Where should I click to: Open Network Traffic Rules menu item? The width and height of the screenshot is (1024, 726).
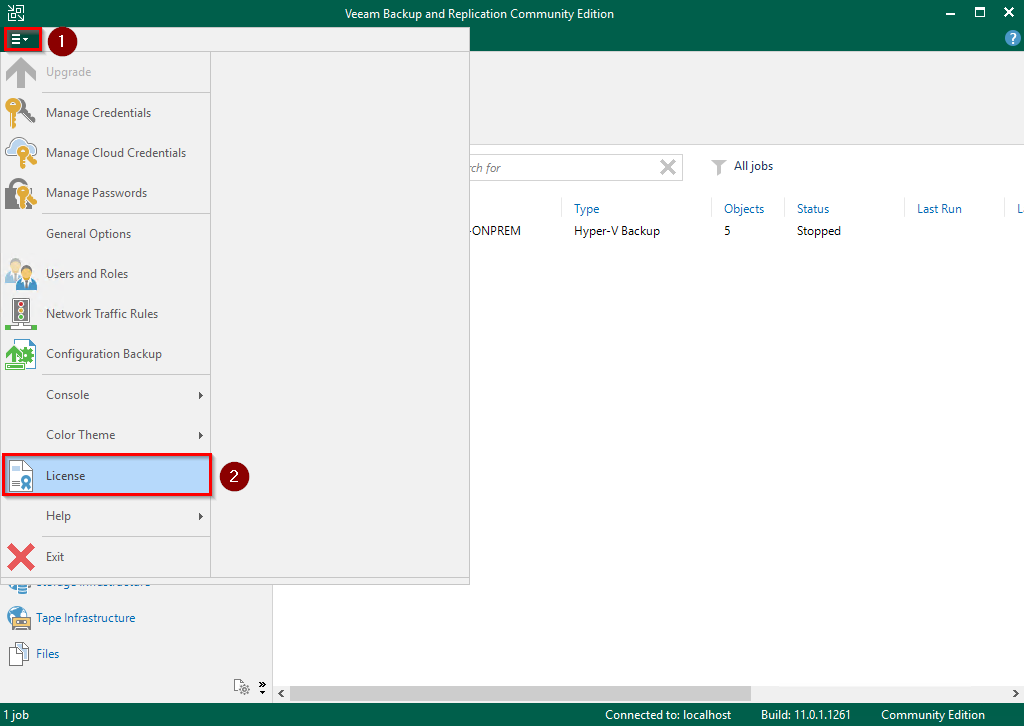106,314
